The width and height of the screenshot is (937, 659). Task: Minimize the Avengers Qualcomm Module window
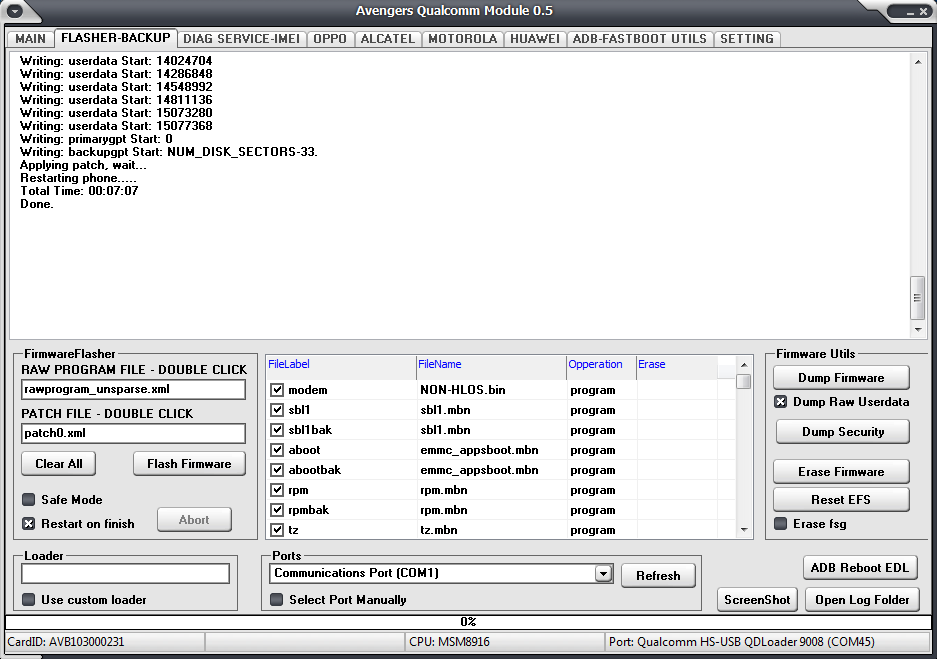[x=910, y=11]
